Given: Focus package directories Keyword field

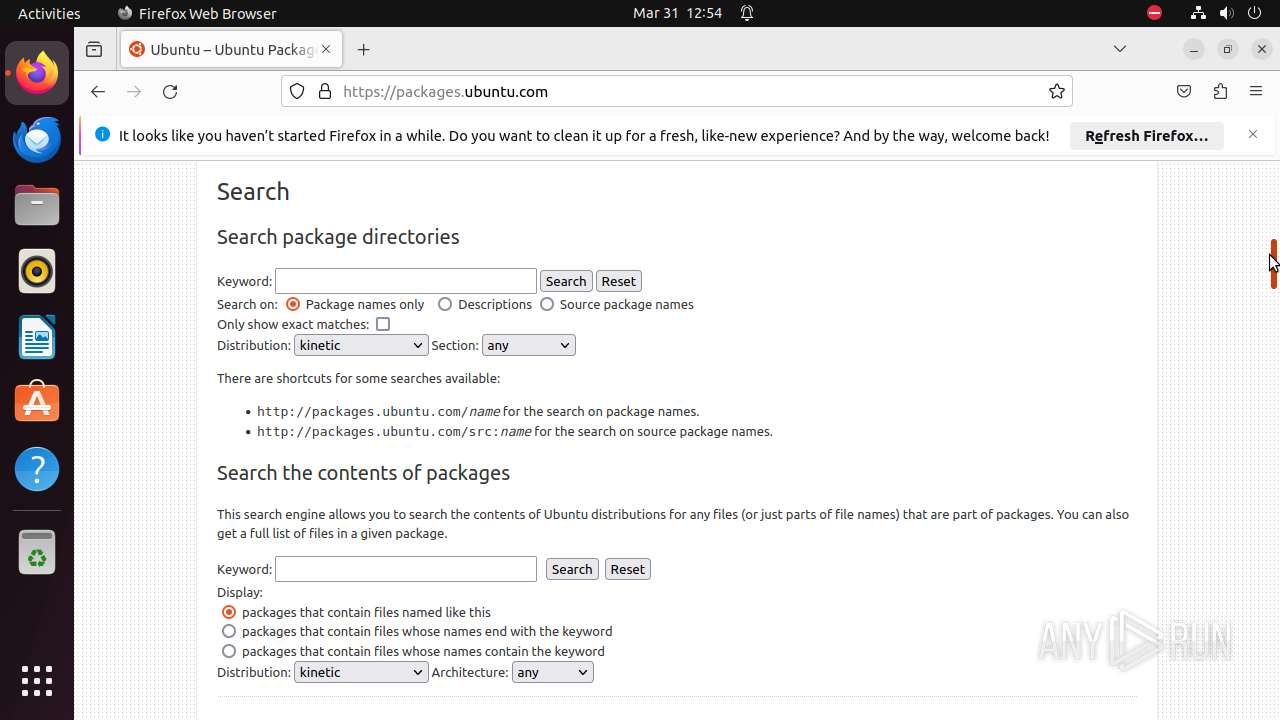Looking at the screenshot, I should tap(406, 281).
